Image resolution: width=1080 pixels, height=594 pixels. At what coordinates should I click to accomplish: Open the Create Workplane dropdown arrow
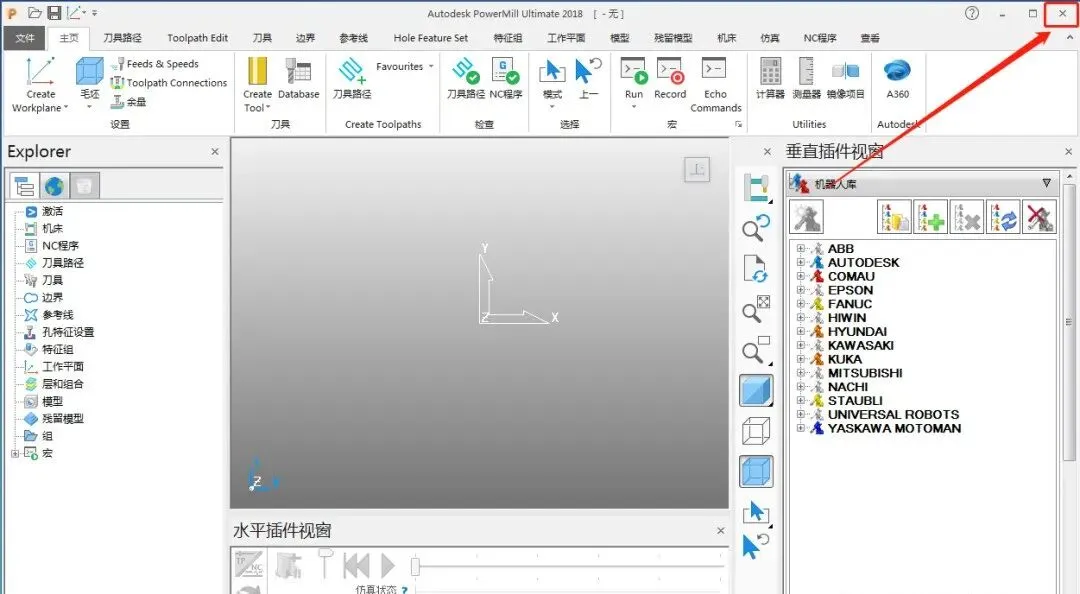[65, 107]
